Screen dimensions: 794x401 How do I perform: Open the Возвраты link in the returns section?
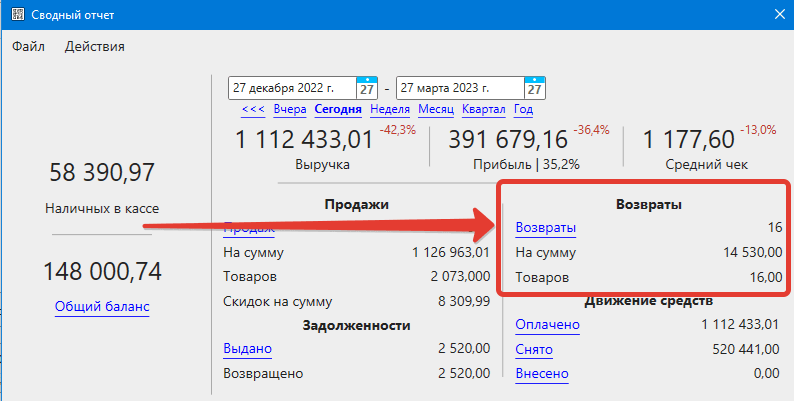(x=545, y=228)
